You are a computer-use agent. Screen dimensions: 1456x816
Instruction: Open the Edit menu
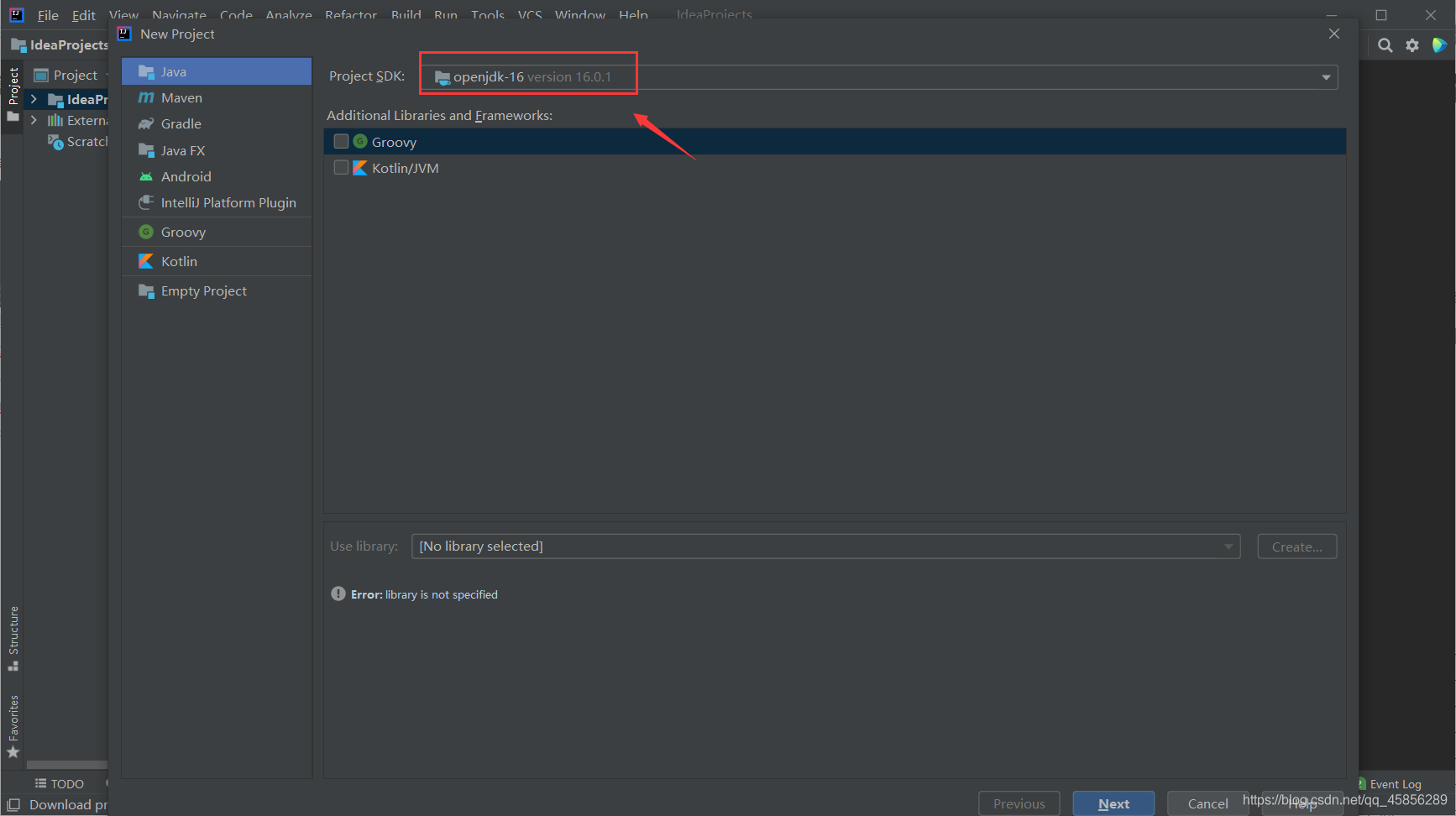(83, 15)
